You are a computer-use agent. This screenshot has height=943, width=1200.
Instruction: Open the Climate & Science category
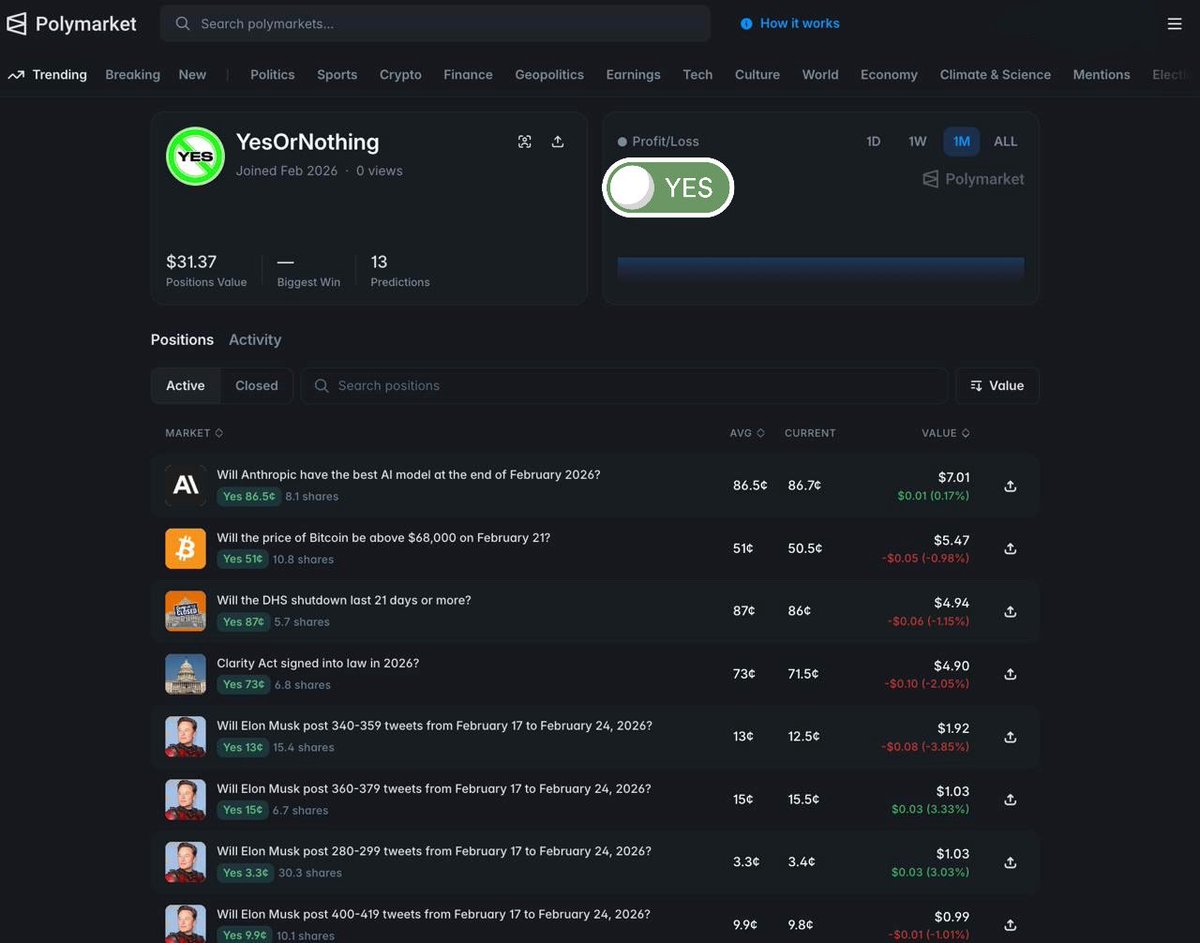point(995,75)
